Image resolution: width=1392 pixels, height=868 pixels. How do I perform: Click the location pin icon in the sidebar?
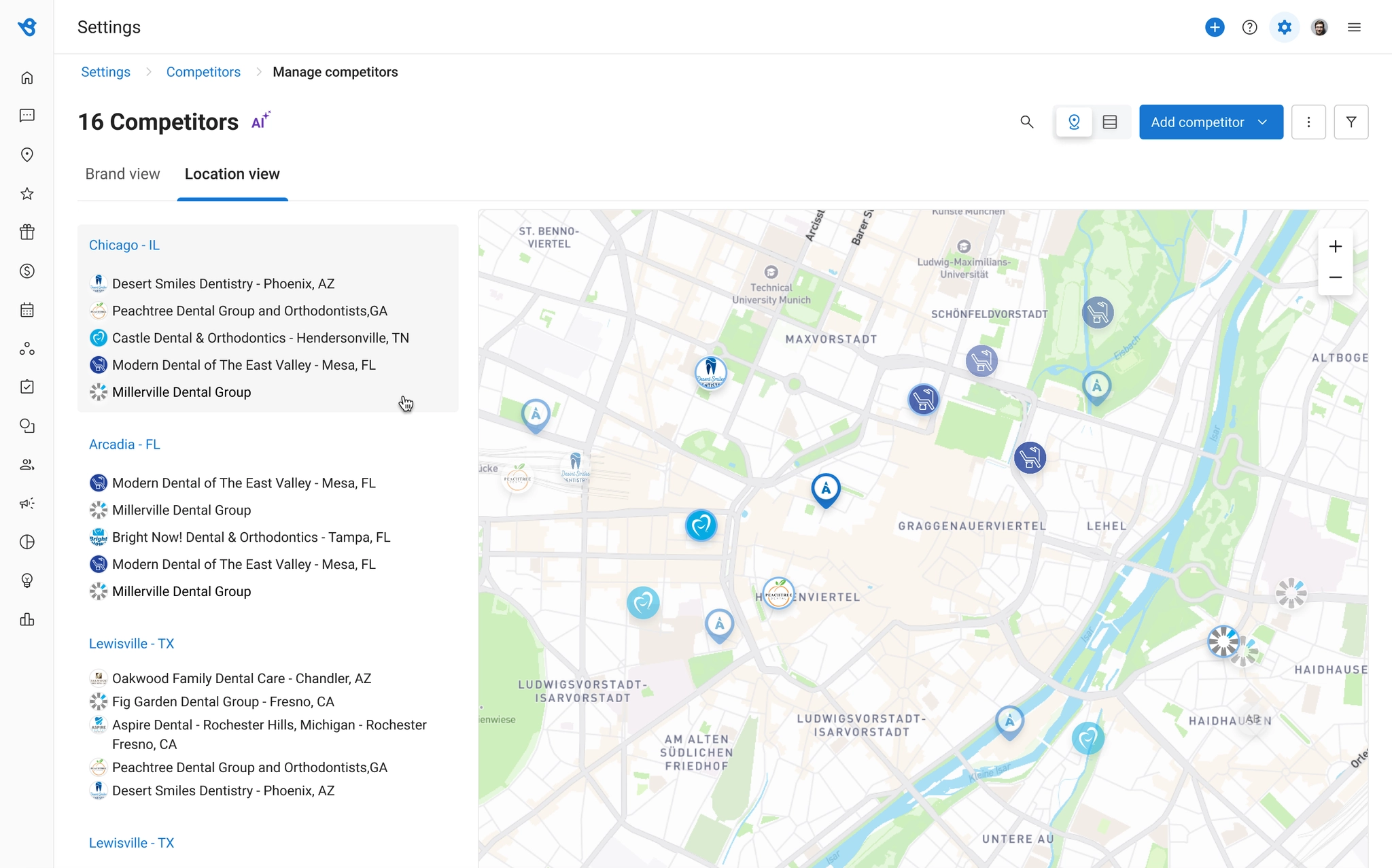[27, 155]
